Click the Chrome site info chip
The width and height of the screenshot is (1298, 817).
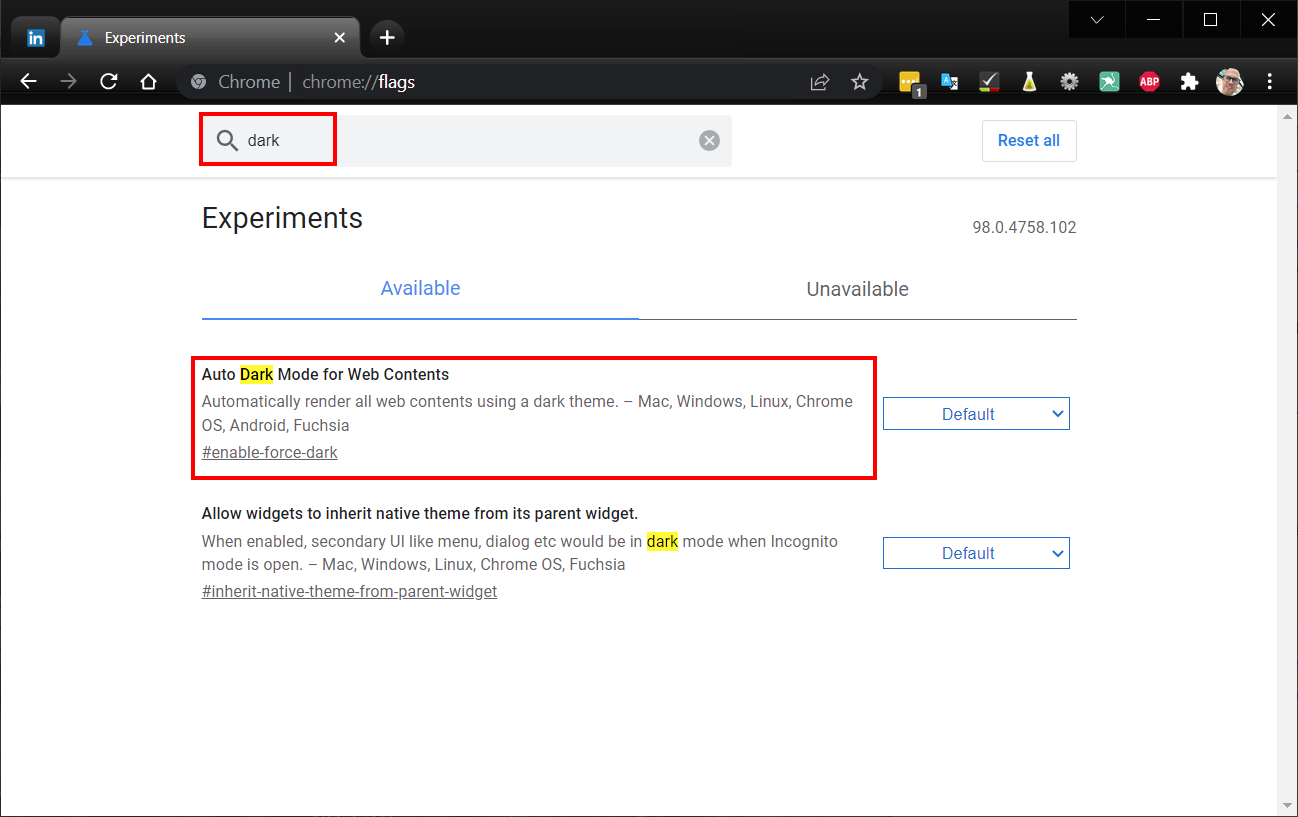236,82
